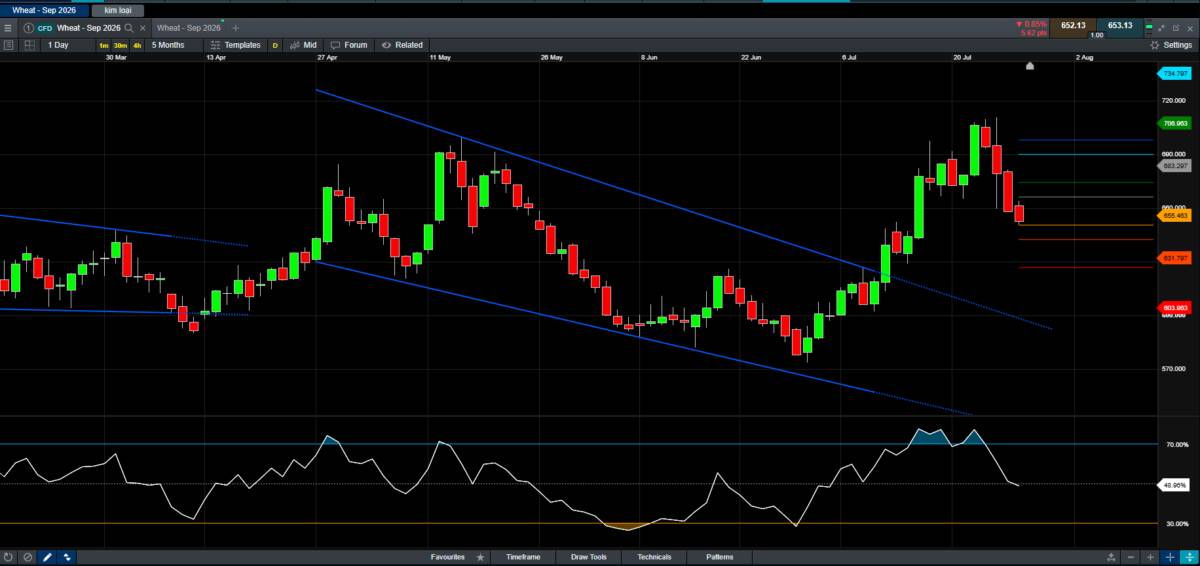Open the 5 Months range dropdown
The width and height of the screenshot is (1200, 566).
[x=168, y=45]
